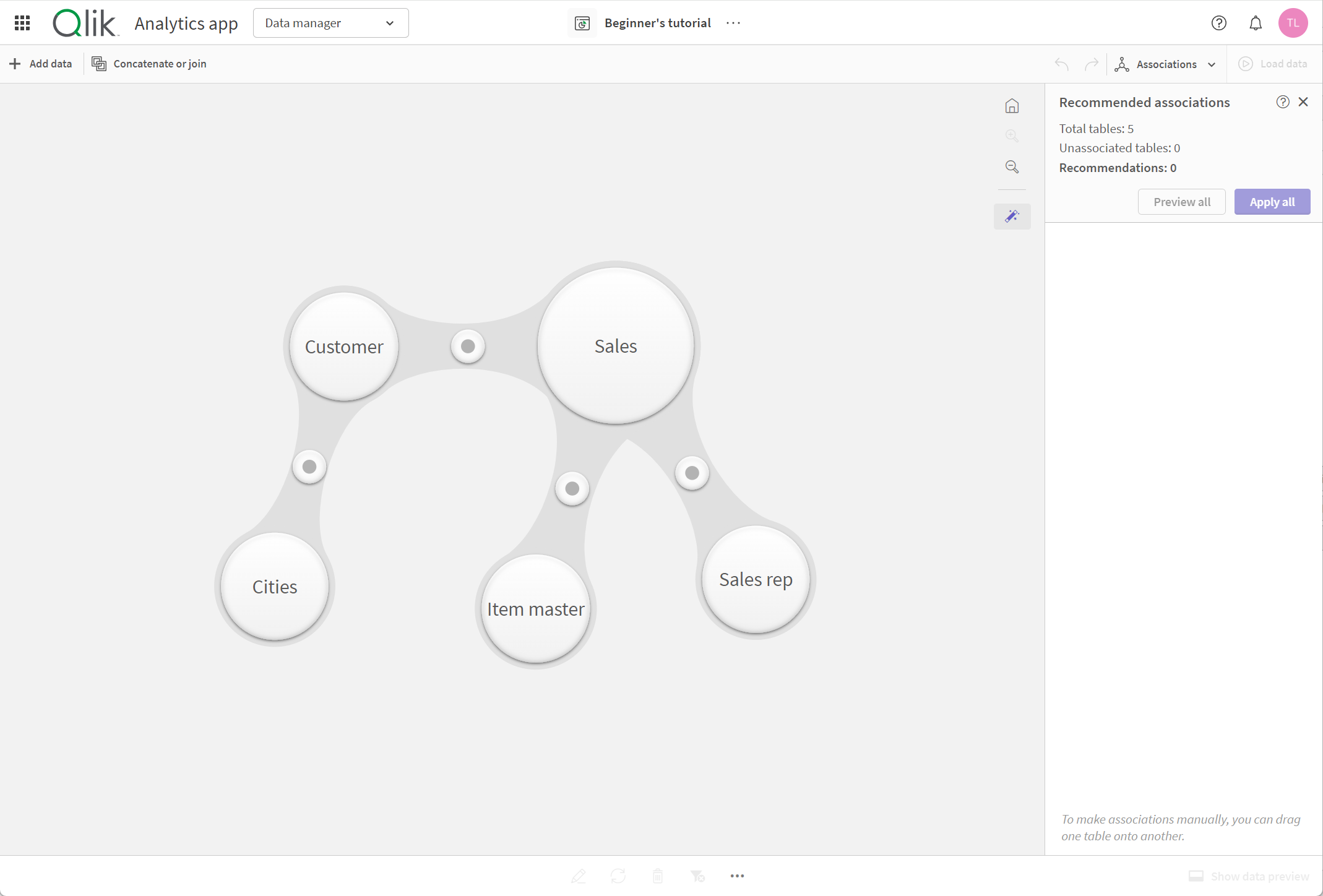
Task: Click the zoom out icon
Action: [1012, 166]
